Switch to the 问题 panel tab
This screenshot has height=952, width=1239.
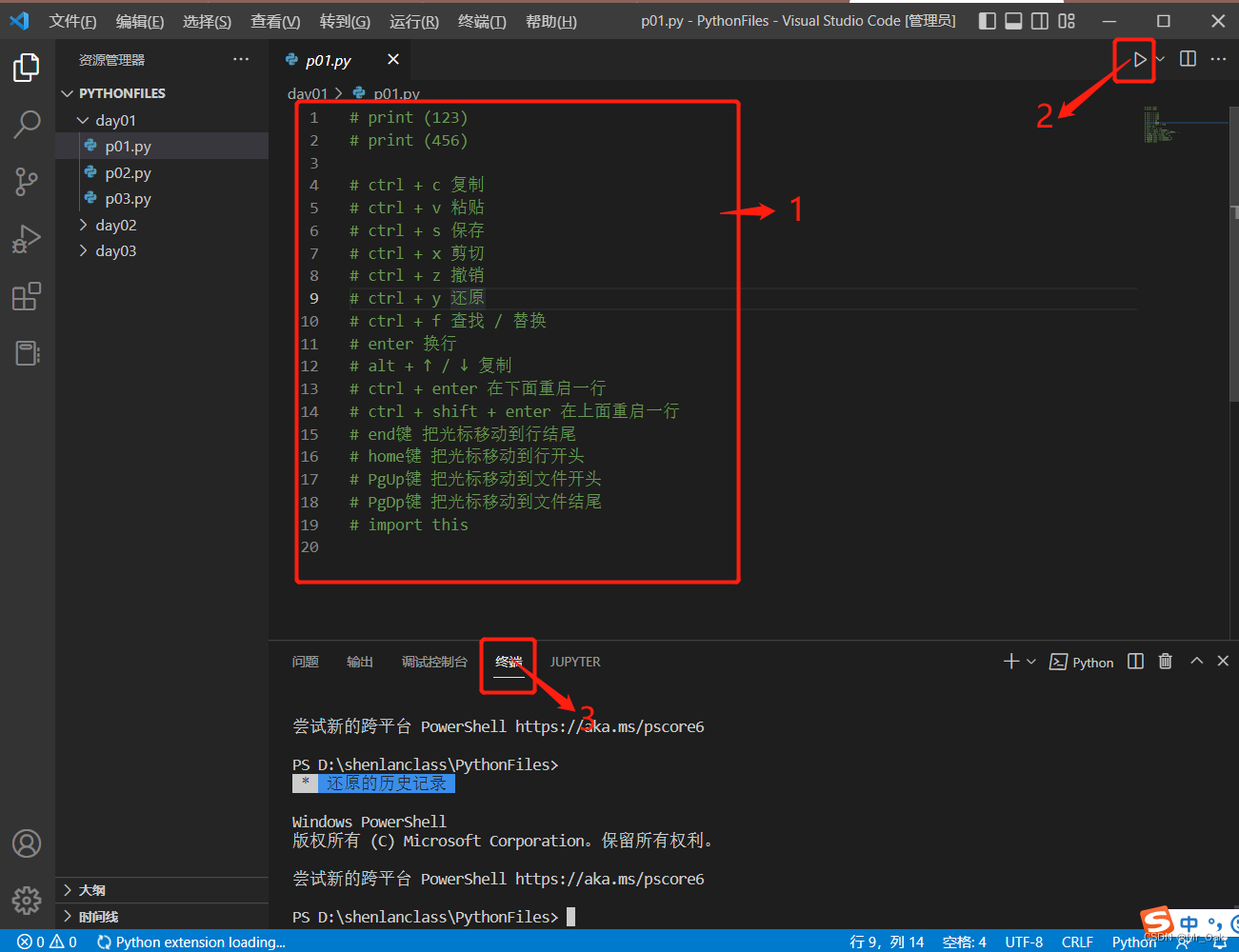305,662
